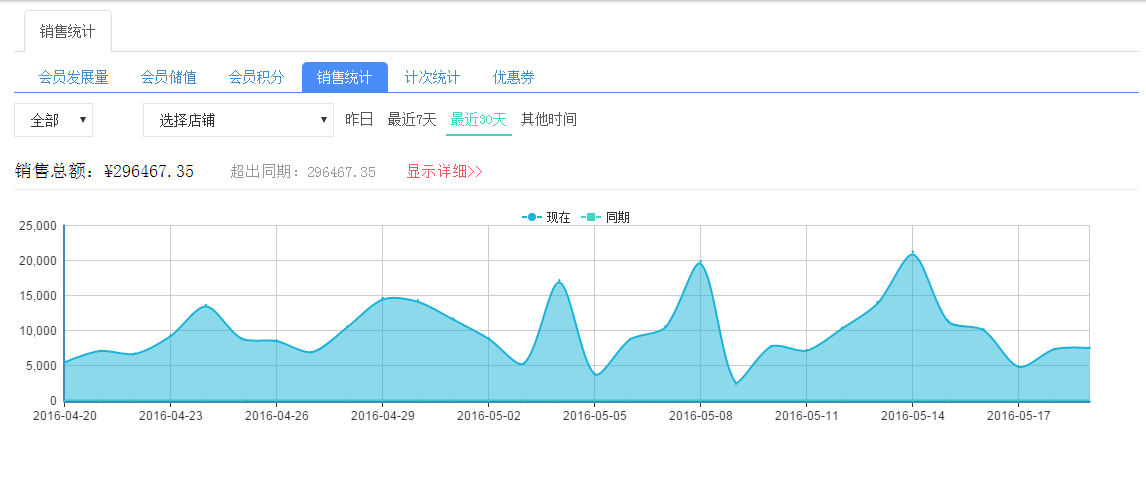Filter by 最近30天
Image resolution: width=1146 pixels, height=488 pixels.
479,120
